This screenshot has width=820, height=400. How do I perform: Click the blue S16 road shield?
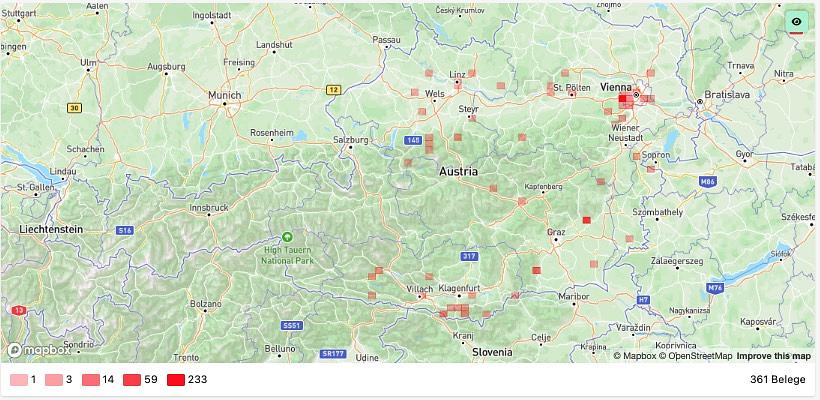coord(125,230)
